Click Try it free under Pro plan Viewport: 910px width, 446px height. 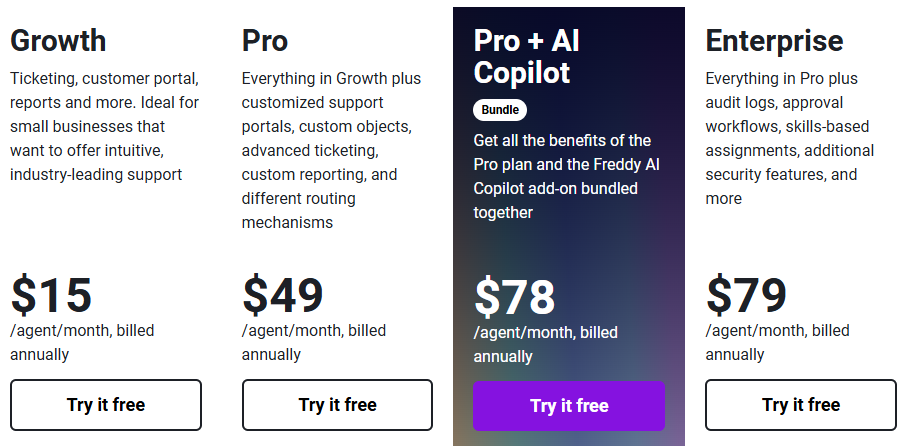(337, 405)
